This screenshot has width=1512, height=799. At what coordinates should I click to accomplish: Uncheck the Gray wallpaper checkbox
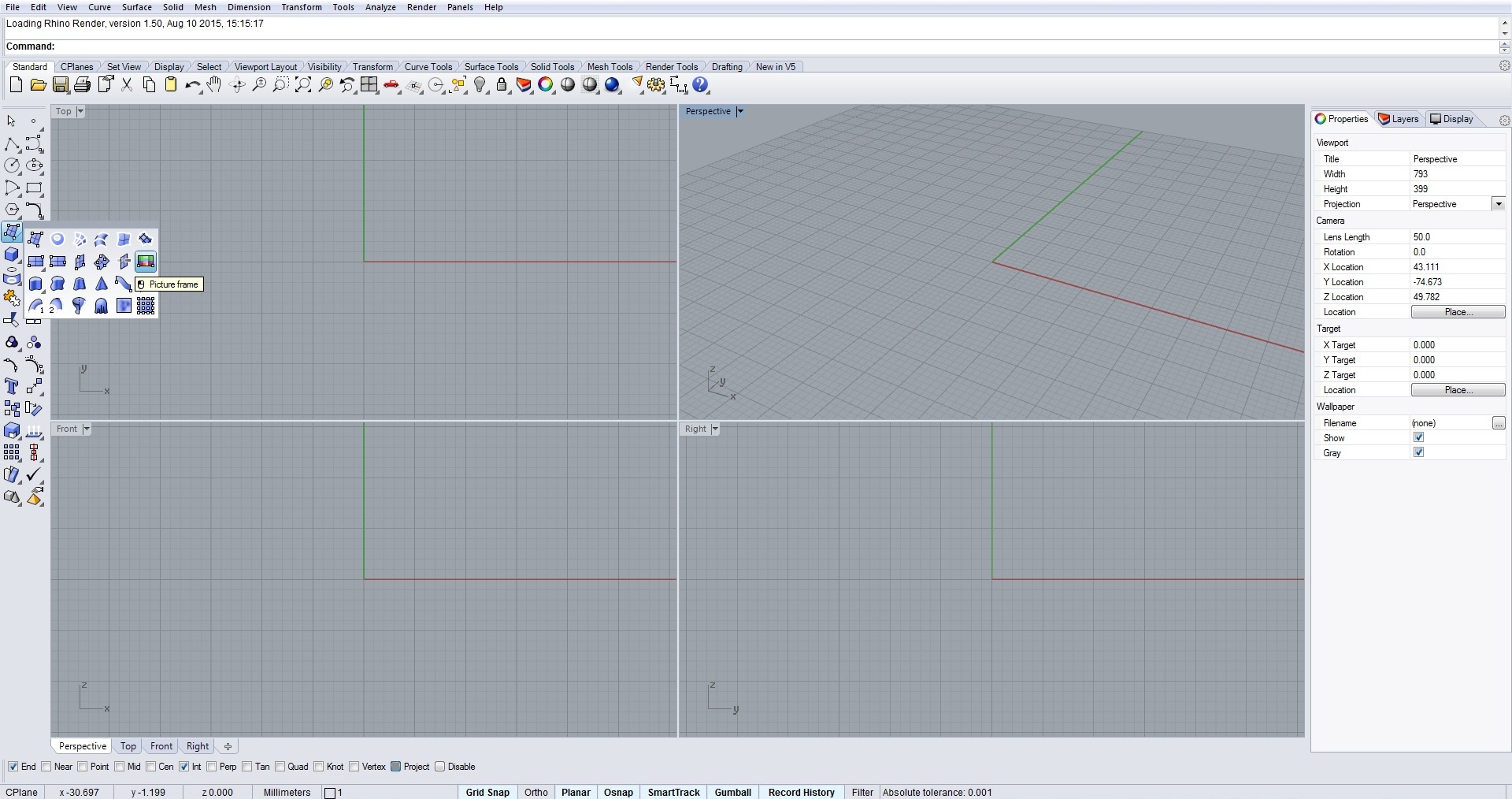pos(1418,452)
